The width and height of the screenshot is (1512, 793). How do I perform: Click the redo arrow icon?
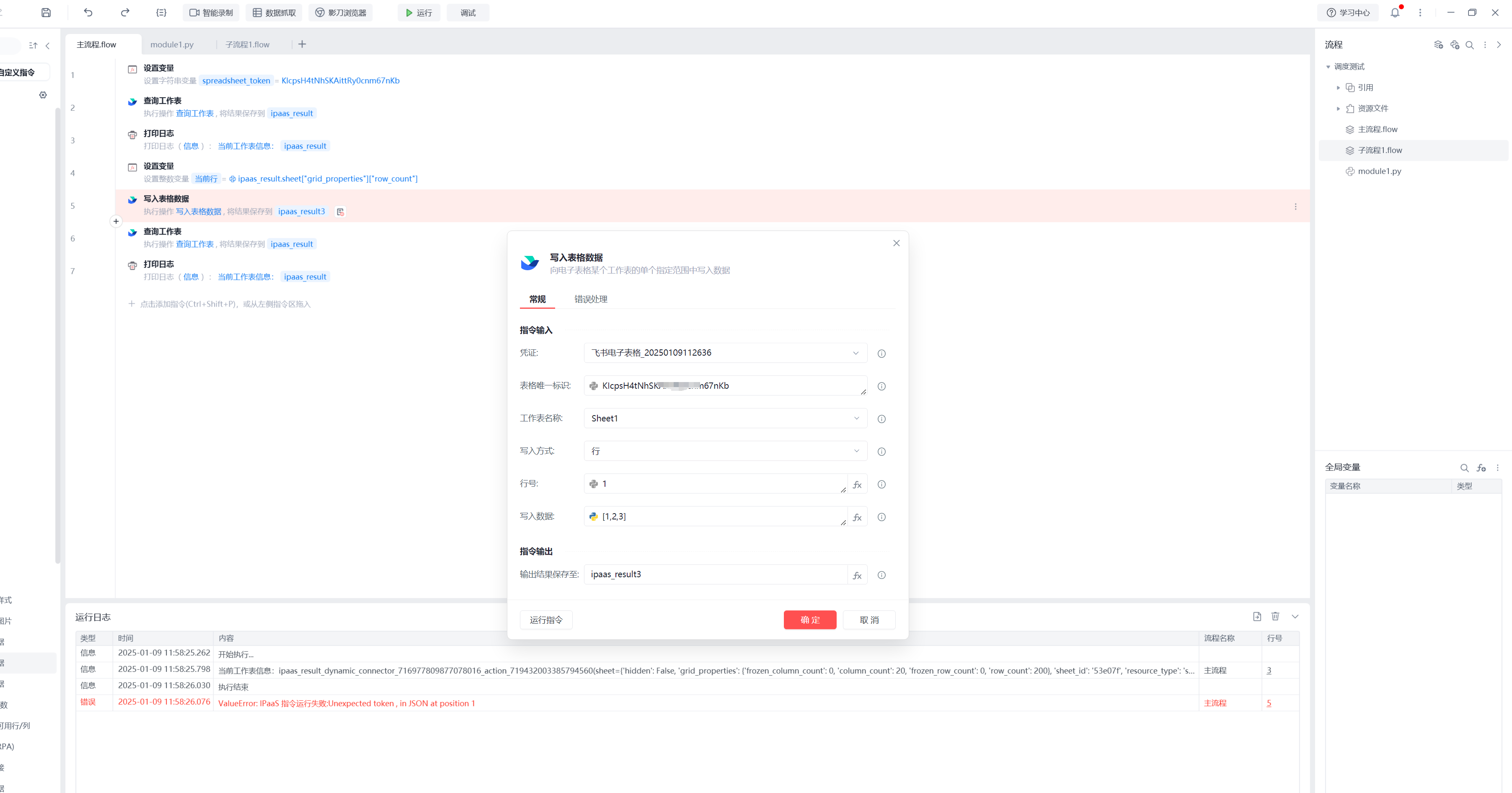pyautogui.click(x=125, y=12)
